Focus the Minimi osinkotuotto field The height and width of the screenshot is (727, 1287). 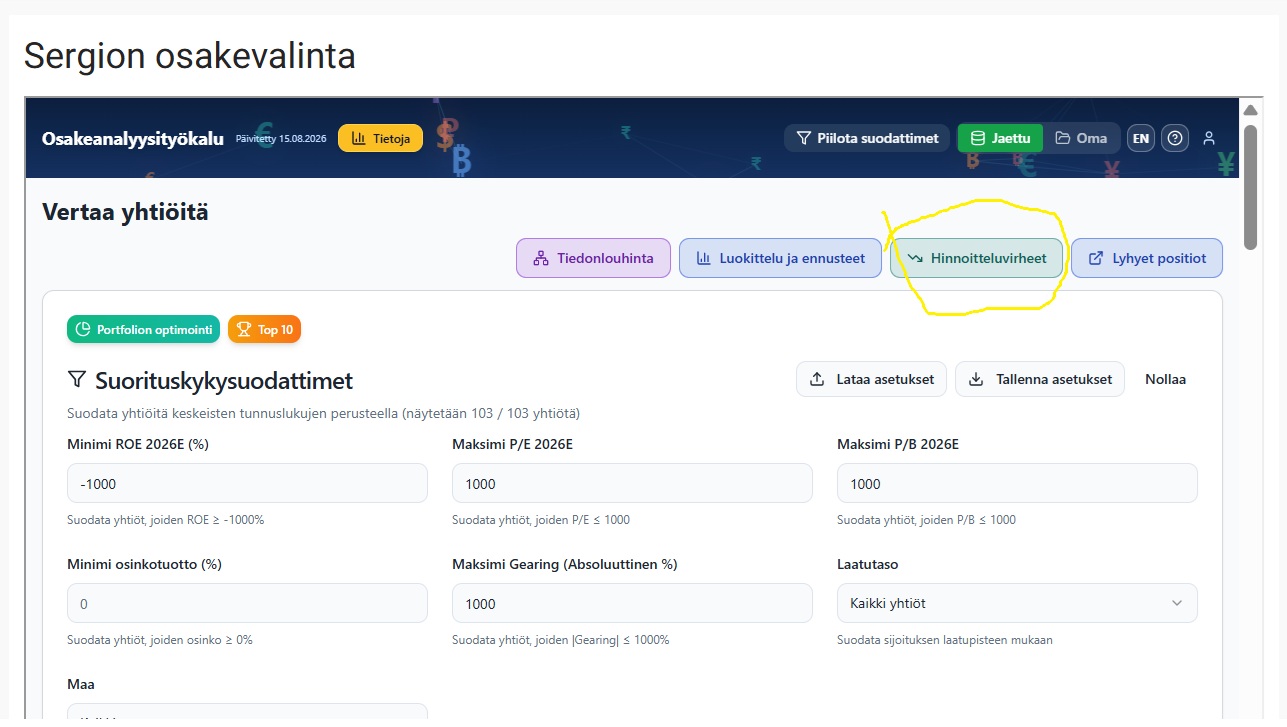[x=247, y=603]
